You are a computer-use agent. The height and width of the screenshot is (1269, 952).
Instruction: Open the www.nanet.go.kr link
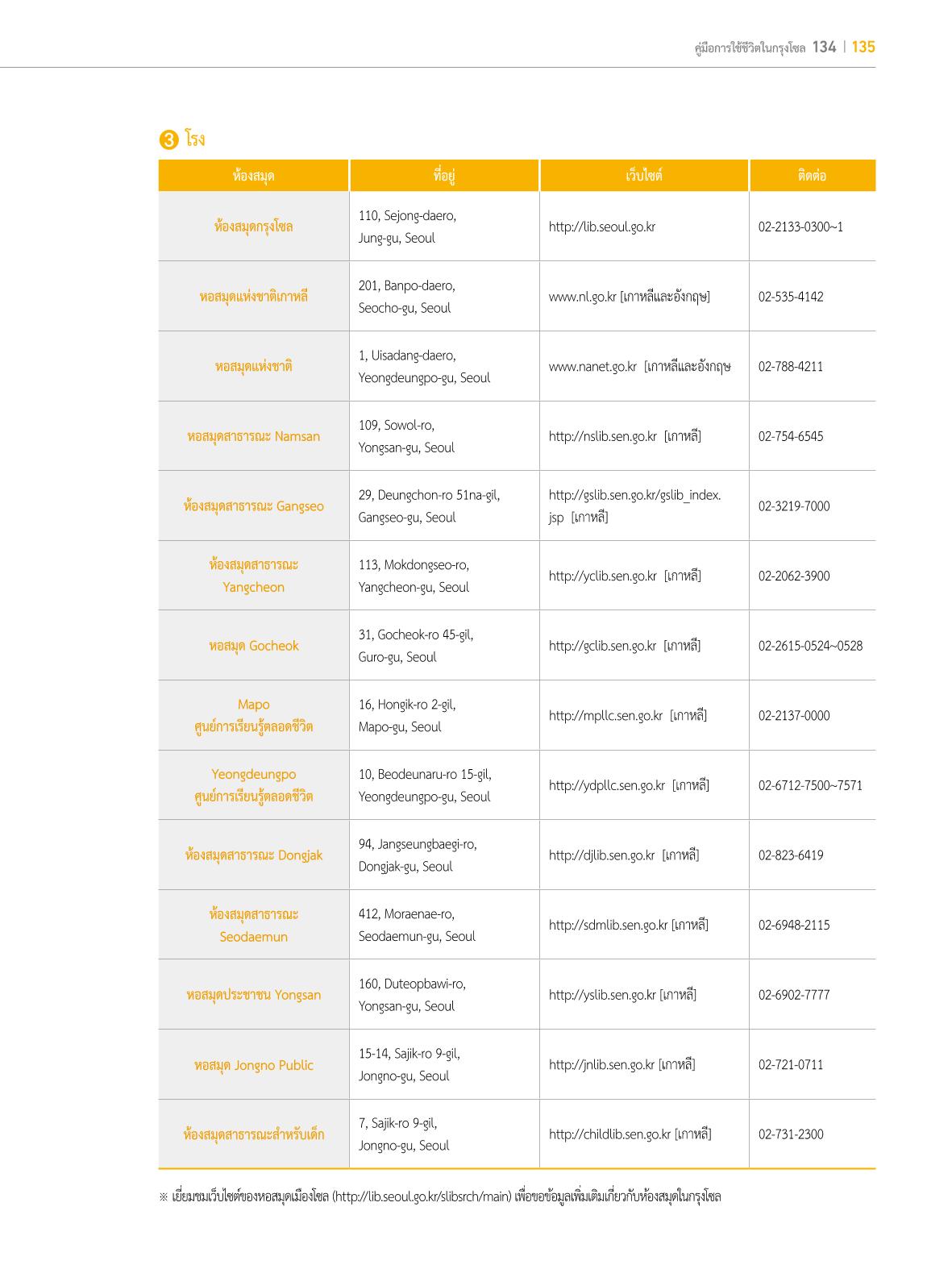[x=592, y=367]
